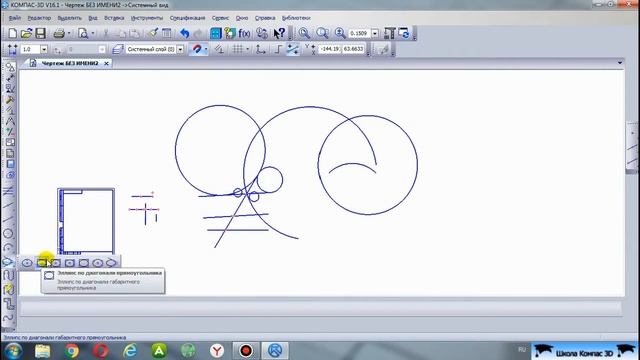Toggle local snap prohibition button
The image size is (640, 360).
click(x=219, y=49)
